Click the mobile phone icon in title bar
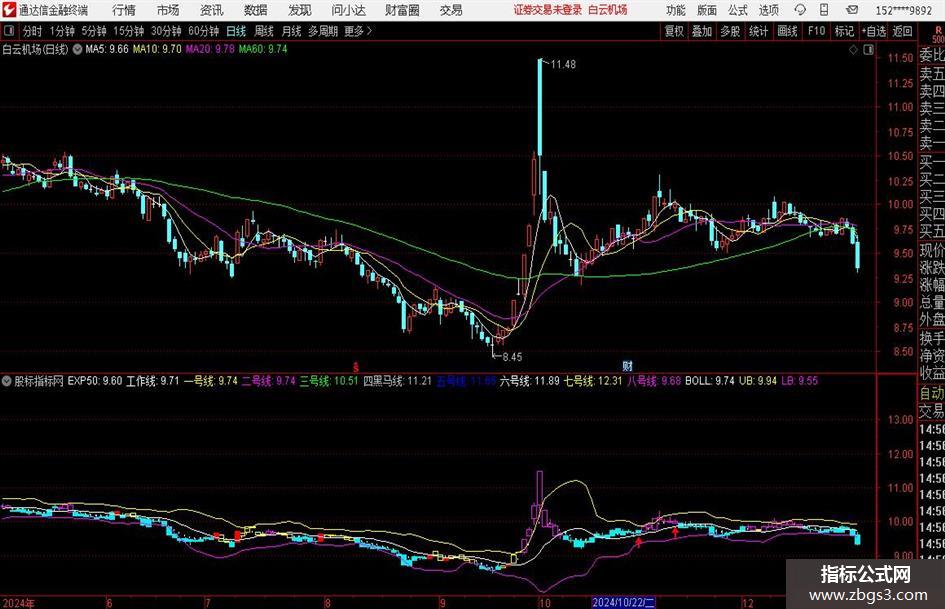 point(824,10)
